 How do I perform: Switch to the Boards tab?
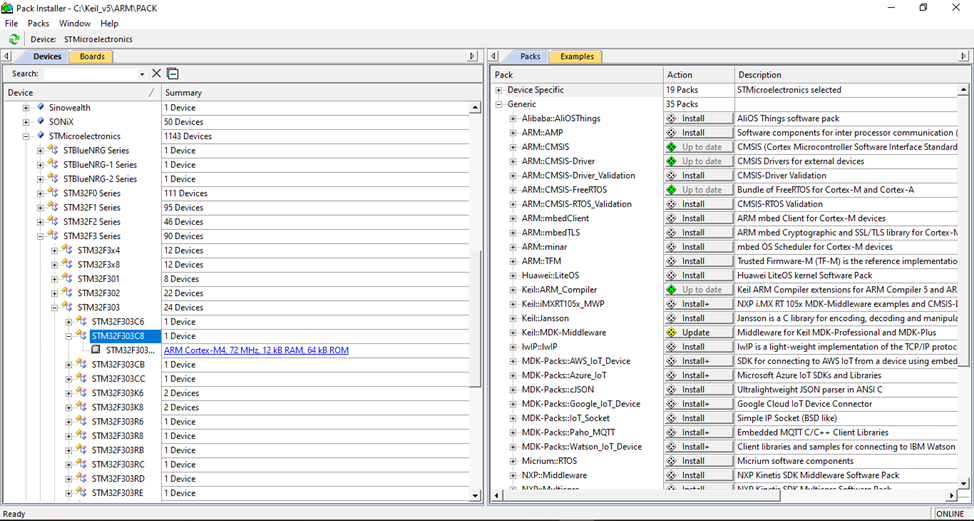(x=92, y=57)
